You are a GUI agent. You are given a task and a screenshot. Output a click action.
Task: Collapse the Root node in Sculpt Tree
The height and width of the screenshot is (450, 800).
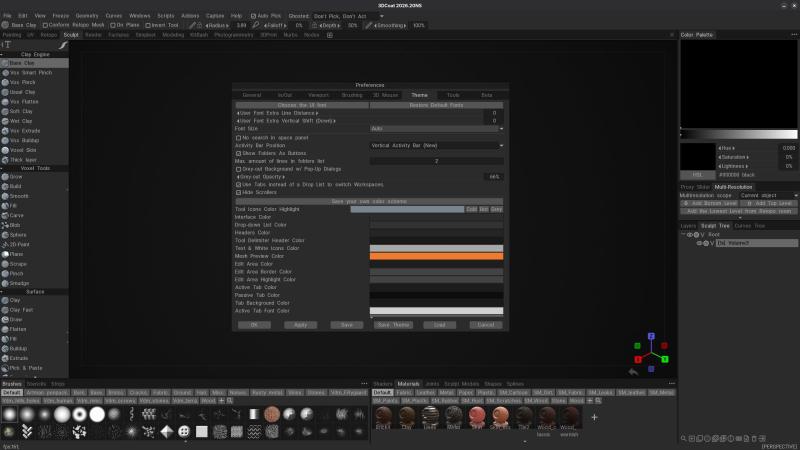[683, 235]
